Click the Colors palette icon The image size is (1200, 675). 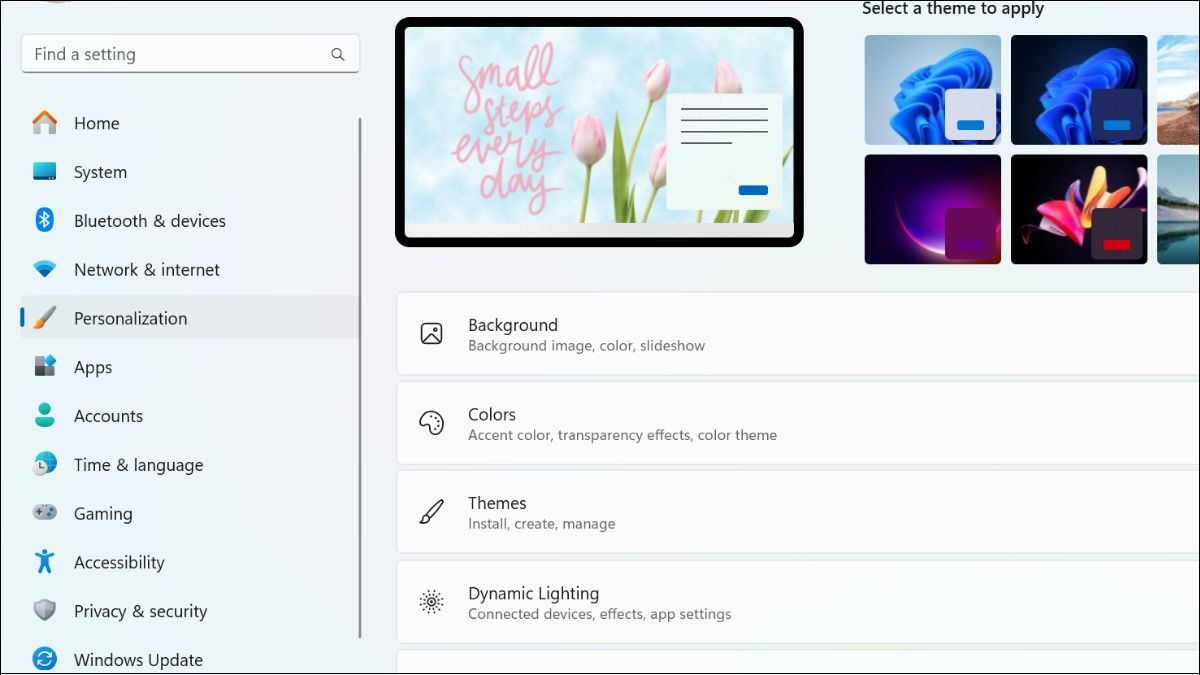click(432, 423)
